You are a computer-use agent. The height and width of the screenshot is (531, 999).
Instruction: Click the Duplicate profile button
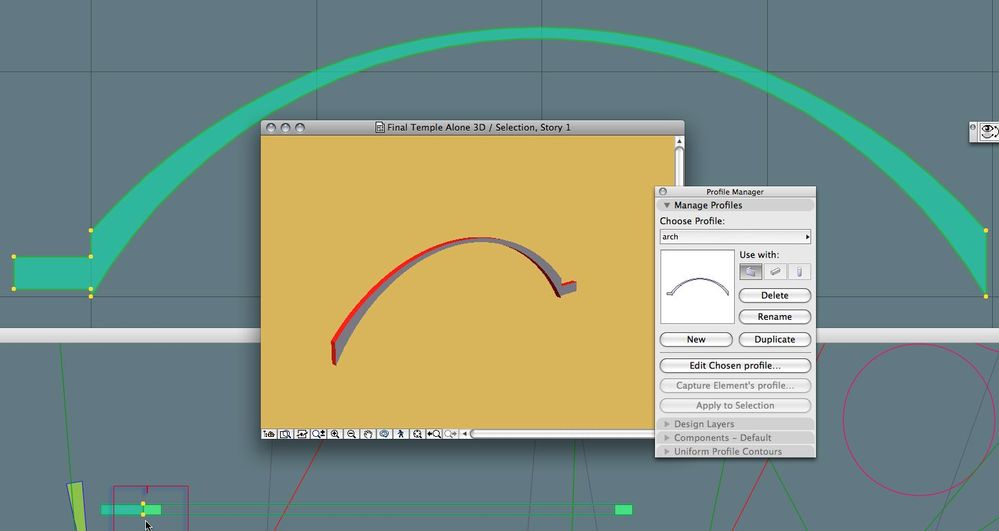[x=775, y=339]
